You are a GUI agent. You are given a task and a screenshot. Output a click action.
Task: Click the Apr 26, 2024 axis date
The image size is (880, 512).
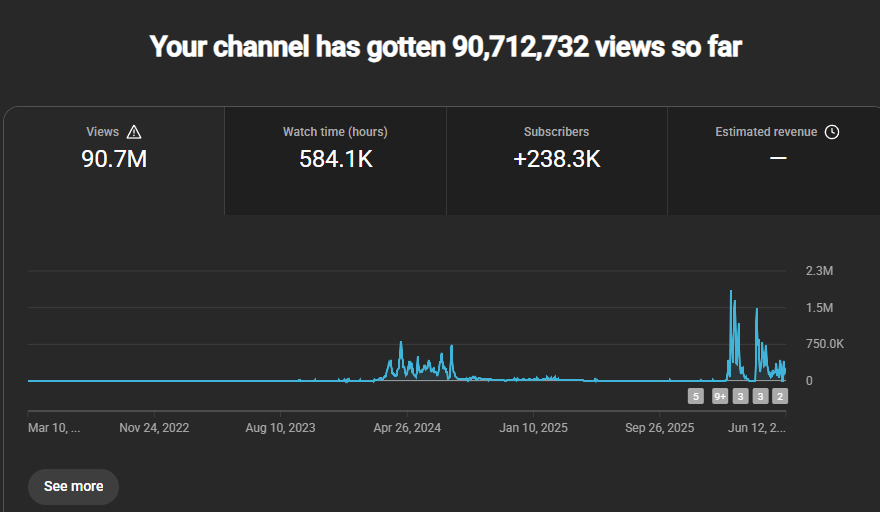[x=407, y=428]
